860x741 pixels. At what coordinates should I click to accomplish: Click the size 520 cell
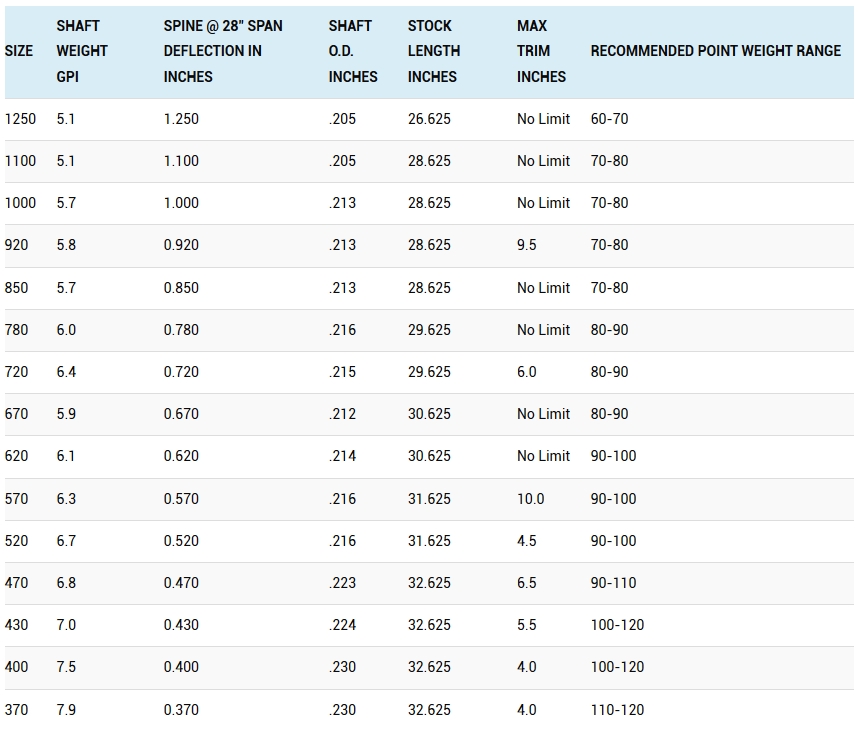coord(16,541)
